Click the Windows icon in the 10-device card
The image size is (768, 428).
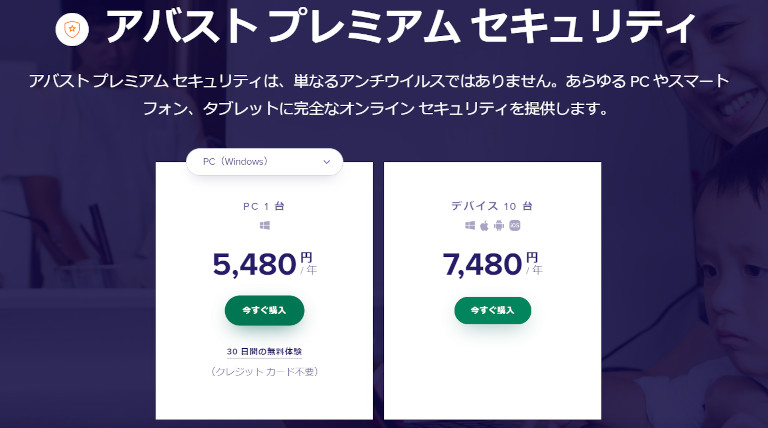coord(470,225)
